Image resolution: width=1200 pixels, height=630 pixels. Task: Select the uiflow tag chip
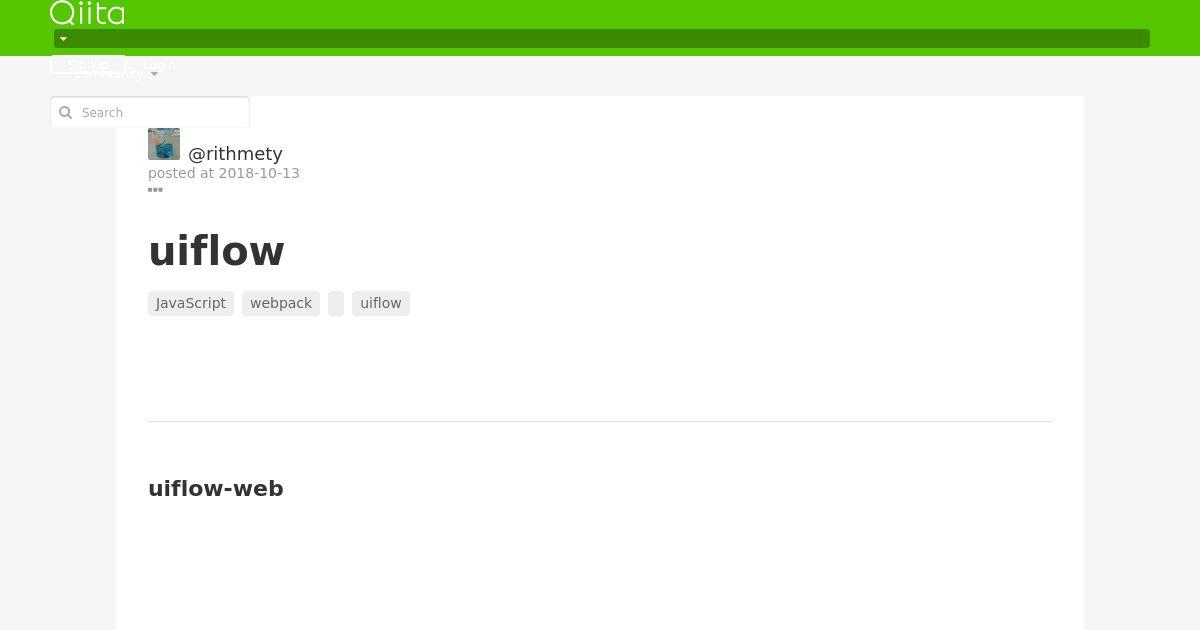coord(381,303)
